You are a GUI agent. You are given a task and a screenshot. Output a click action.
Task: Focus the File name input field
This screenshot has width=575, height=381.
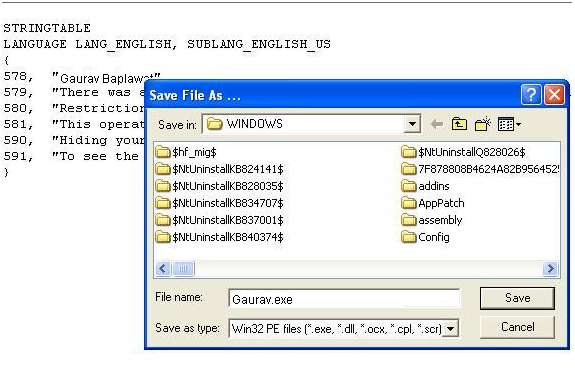(x=344, y=299)
